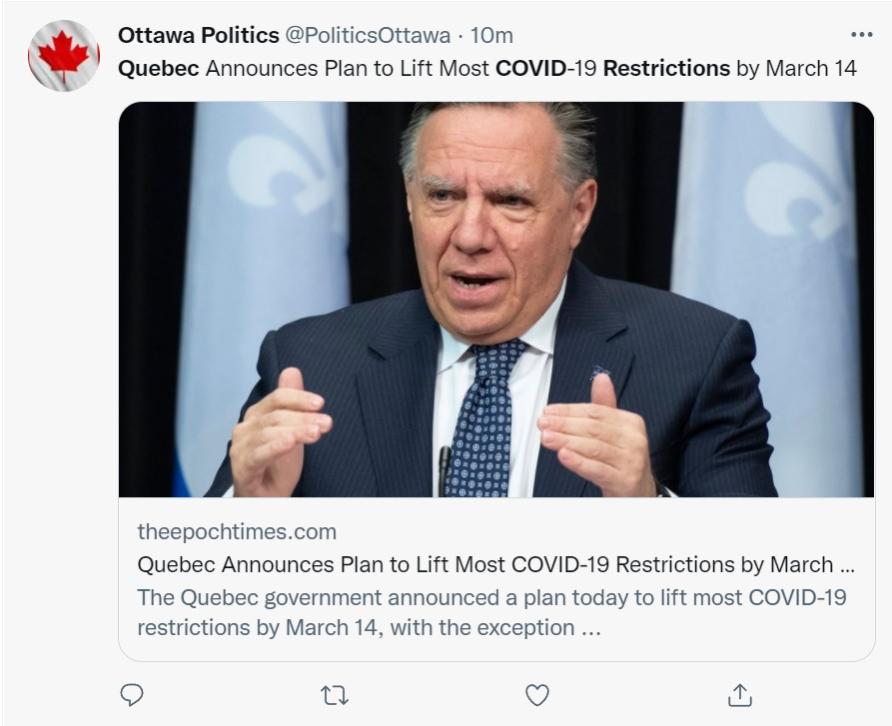Viewport: 892px width, 726px height.
Task: Open the link card headline text
Action: pos(495,564)
